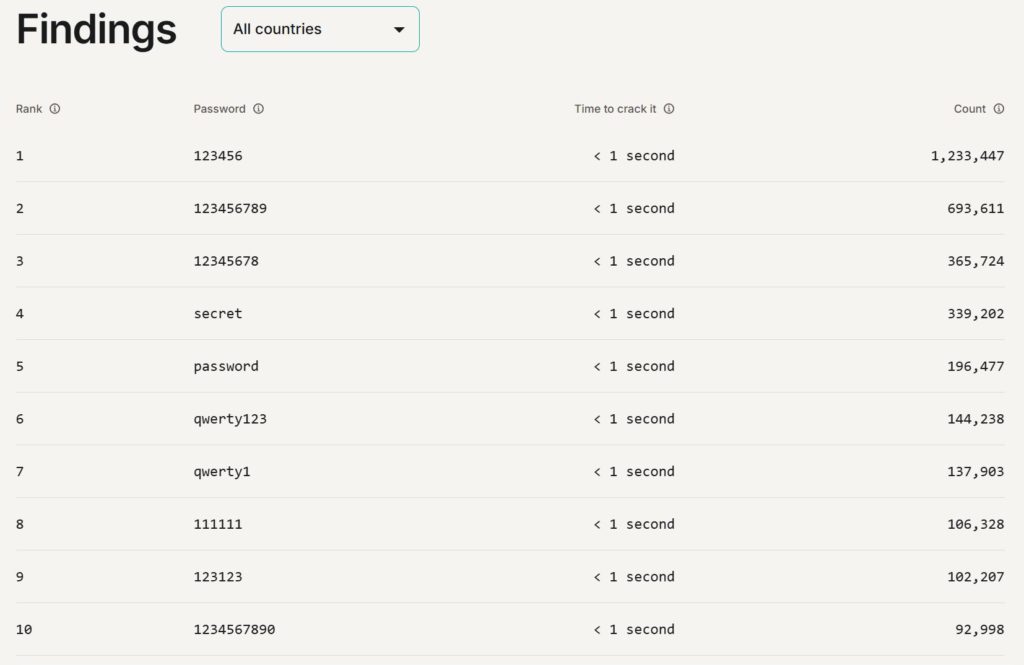This screenshot has height=665, width=1024.
Task: Click rank number 10
Action: pos(24,629)
